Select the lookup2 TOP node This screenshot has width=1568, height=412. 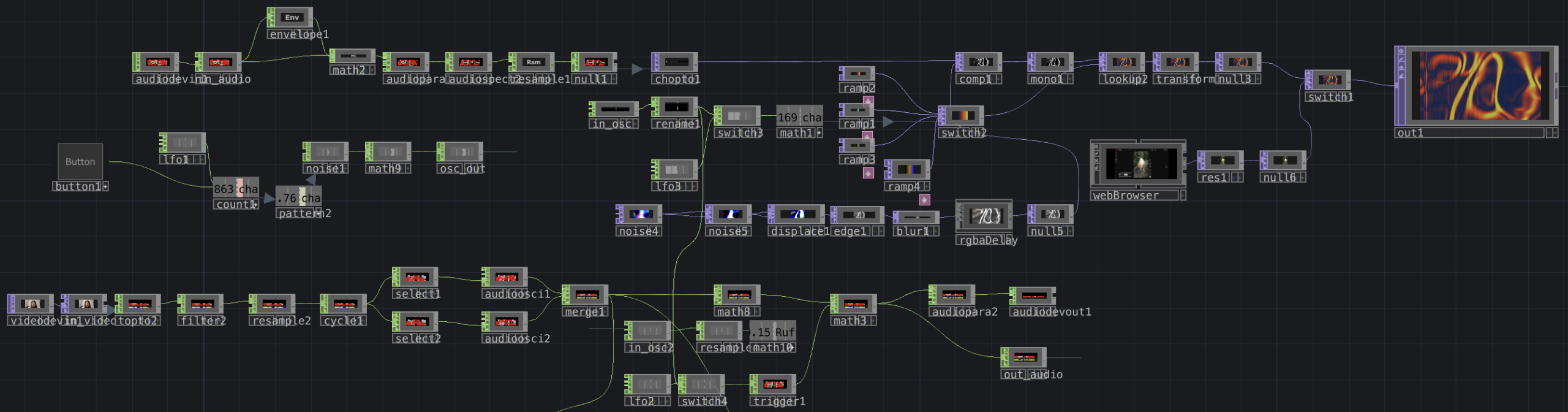click(1123, 62)
